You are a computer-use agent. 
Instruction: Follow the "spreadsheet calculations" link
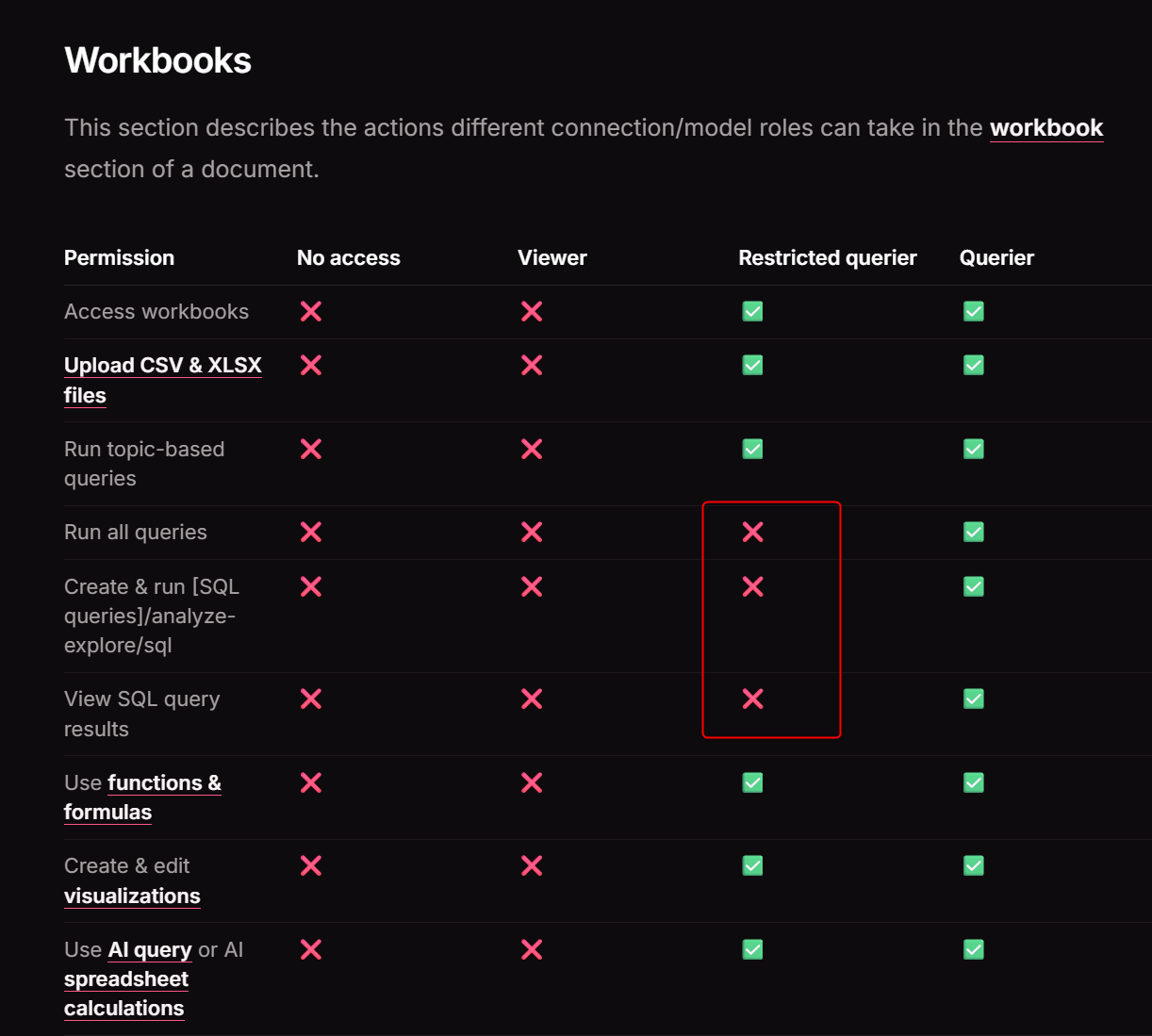(x=125, y=979)
